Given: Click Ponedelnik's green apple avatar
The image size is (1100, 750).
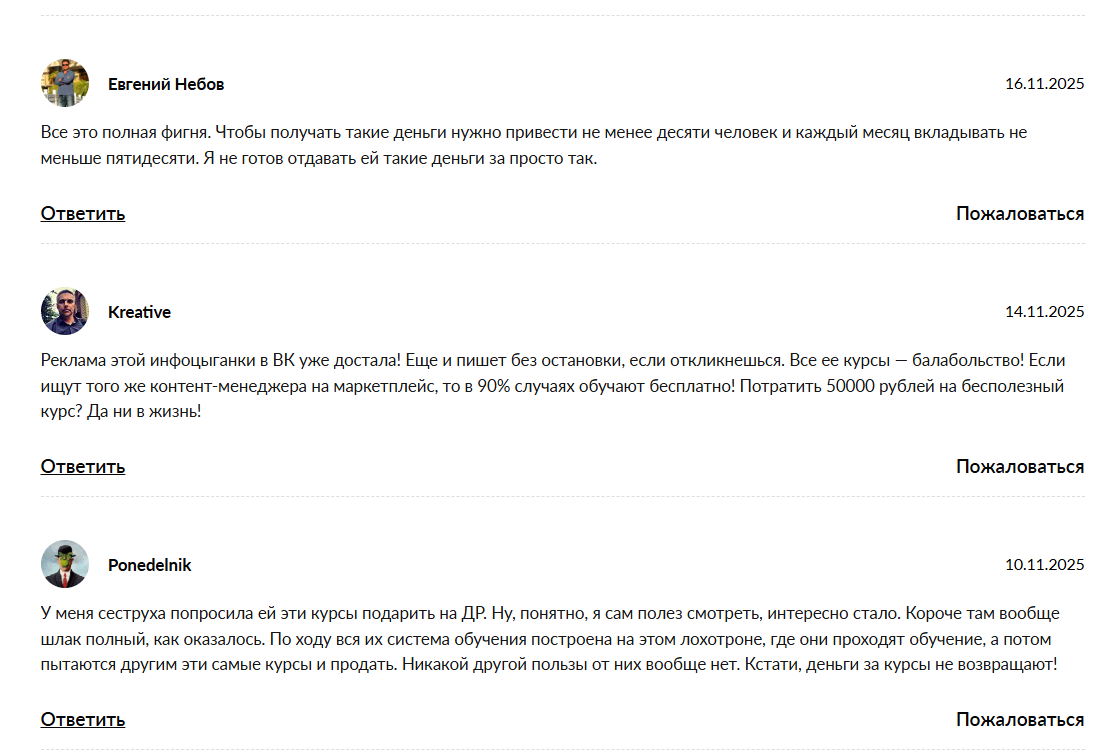Looking at the screenshot, I should (65, 565).
